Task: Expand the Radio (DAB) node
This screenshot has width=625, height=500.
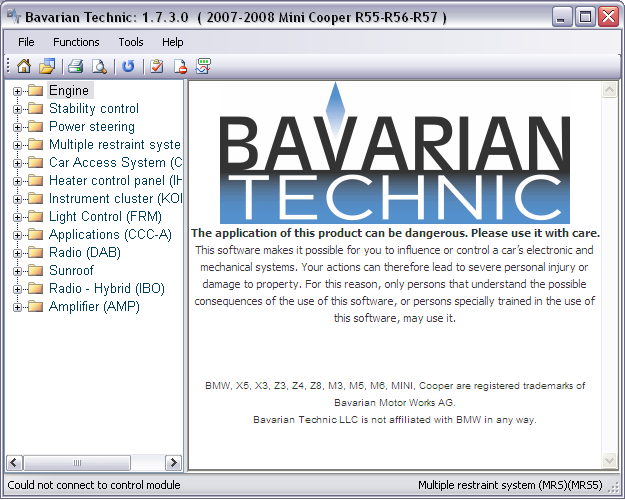Action: click(17, 253)
